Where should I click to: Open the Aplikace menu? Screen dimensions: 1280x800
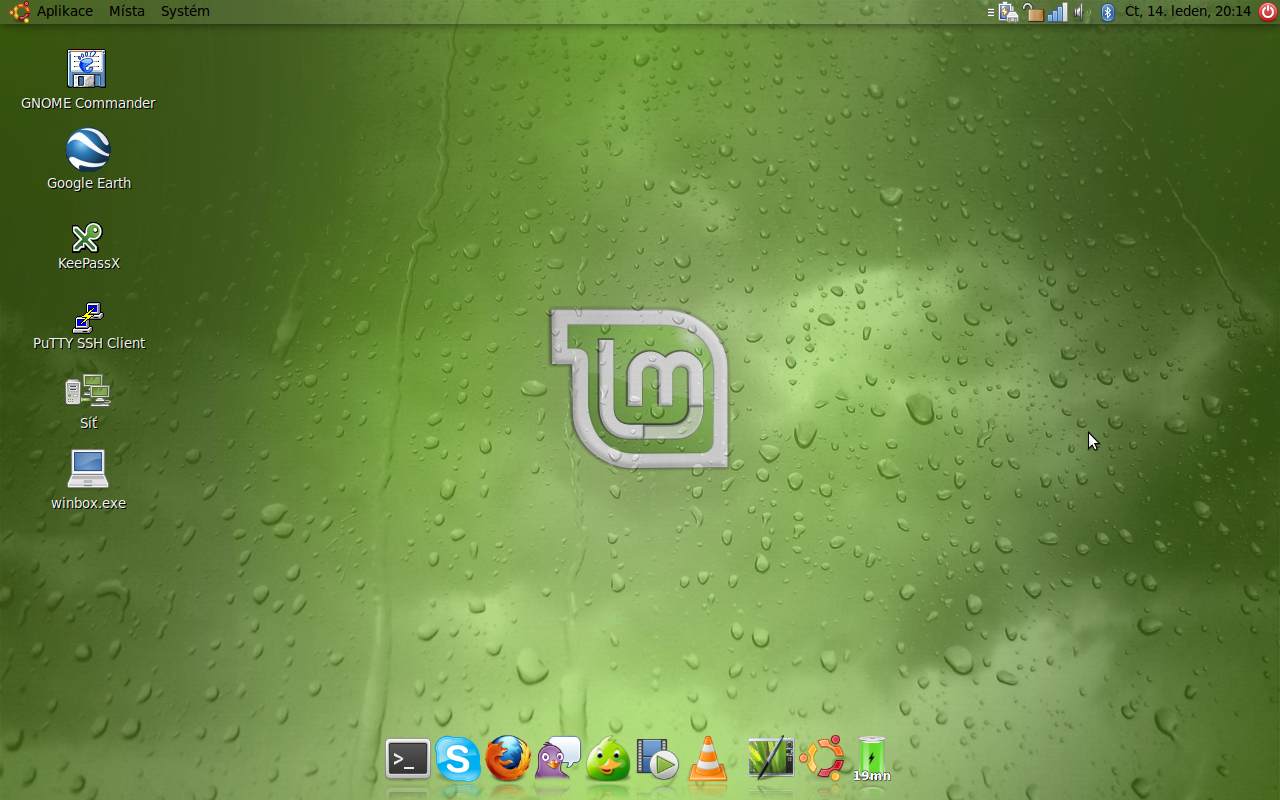[x=62, y=11]
